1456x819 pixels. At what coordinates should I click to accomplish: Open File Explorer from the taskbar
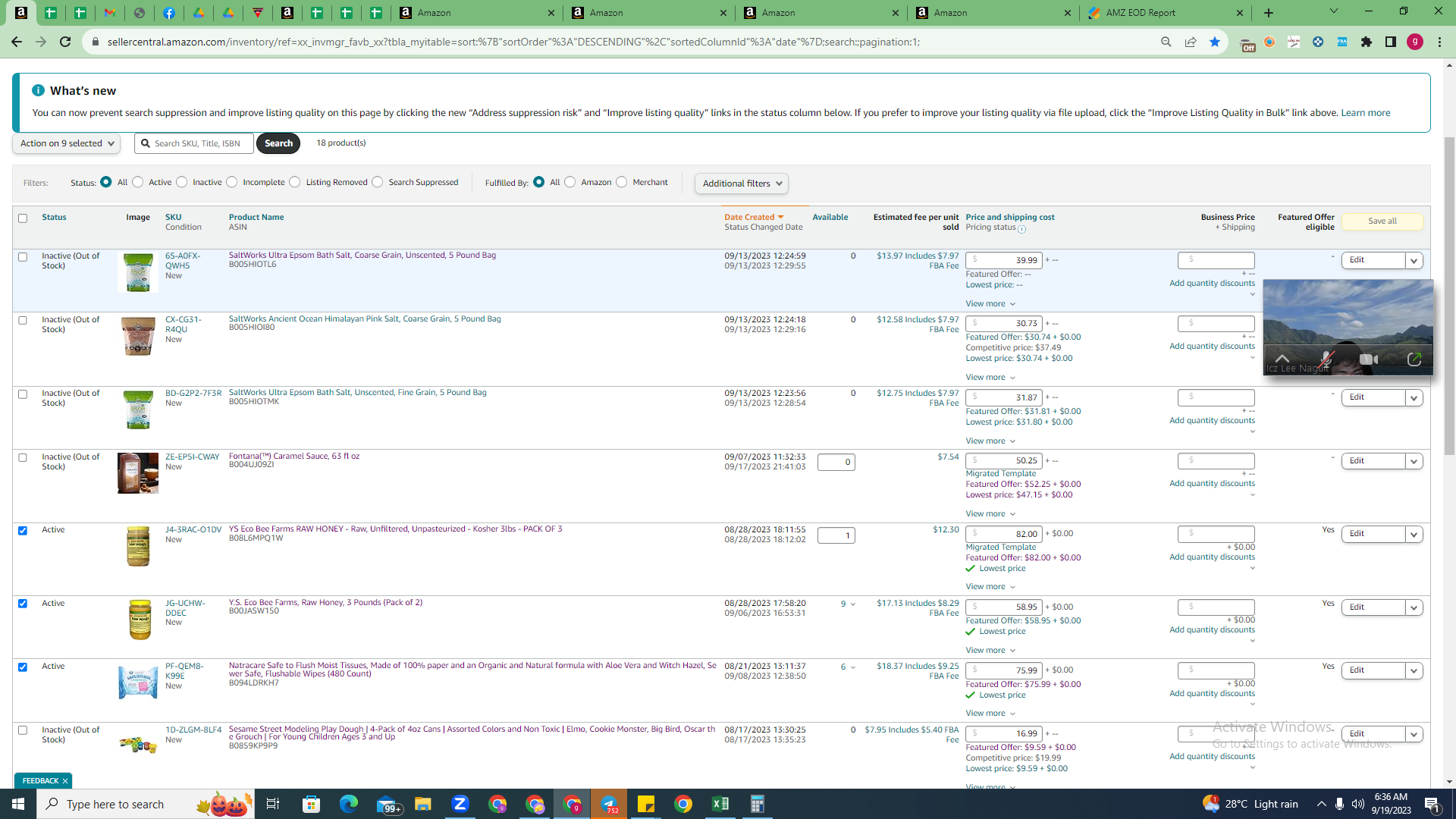click(x=423, y=804)
